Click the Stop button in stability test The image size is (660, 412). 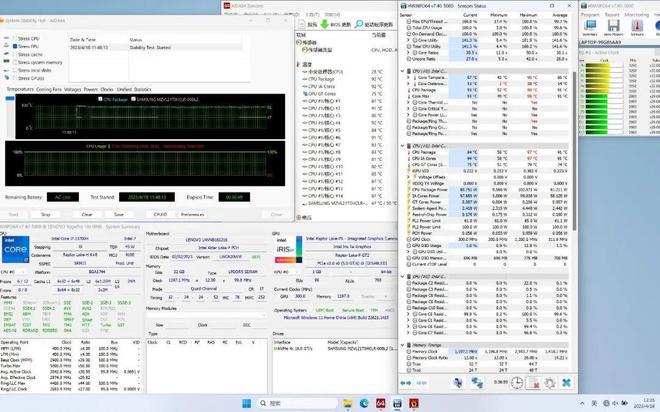point(45,214)
